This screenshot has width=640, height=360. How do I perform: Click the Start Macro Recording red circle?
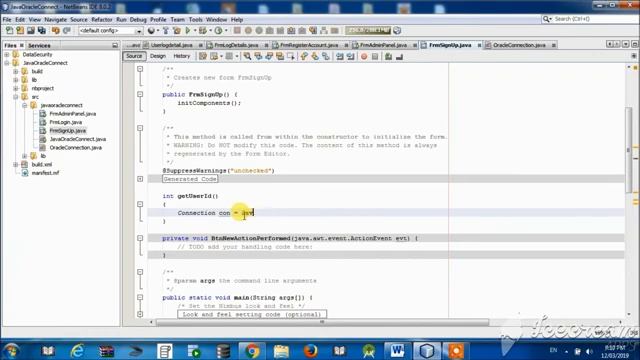tap(364, 56)
